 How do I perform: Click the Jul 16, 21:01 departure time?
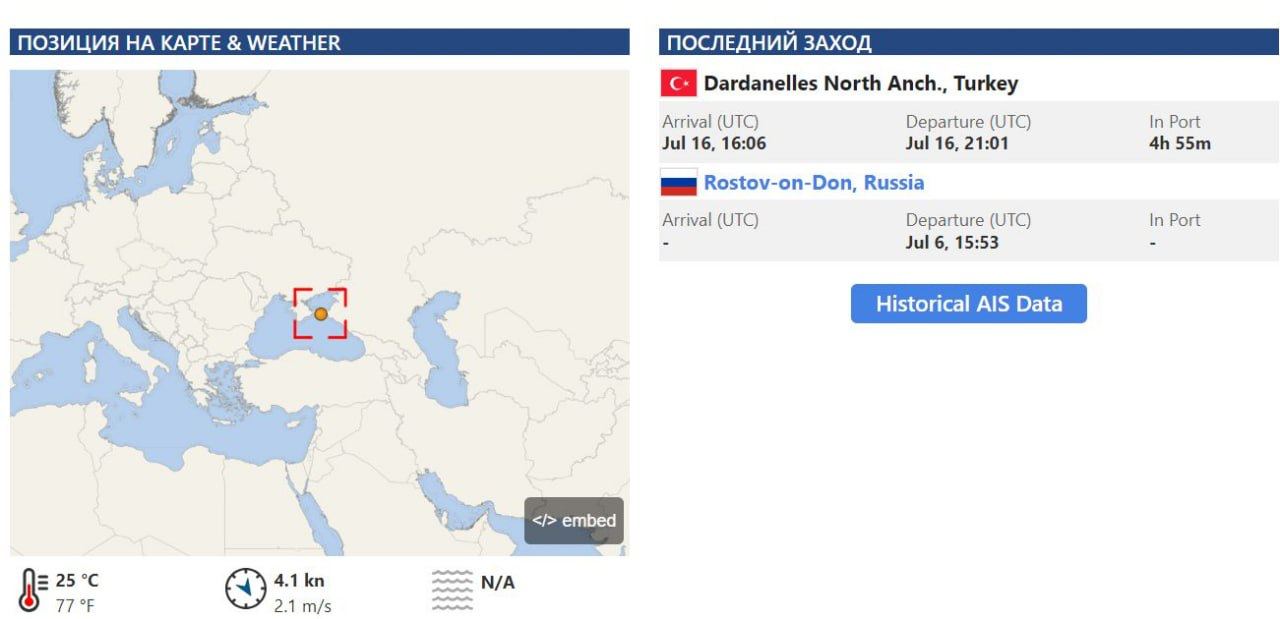click(957, 143)
